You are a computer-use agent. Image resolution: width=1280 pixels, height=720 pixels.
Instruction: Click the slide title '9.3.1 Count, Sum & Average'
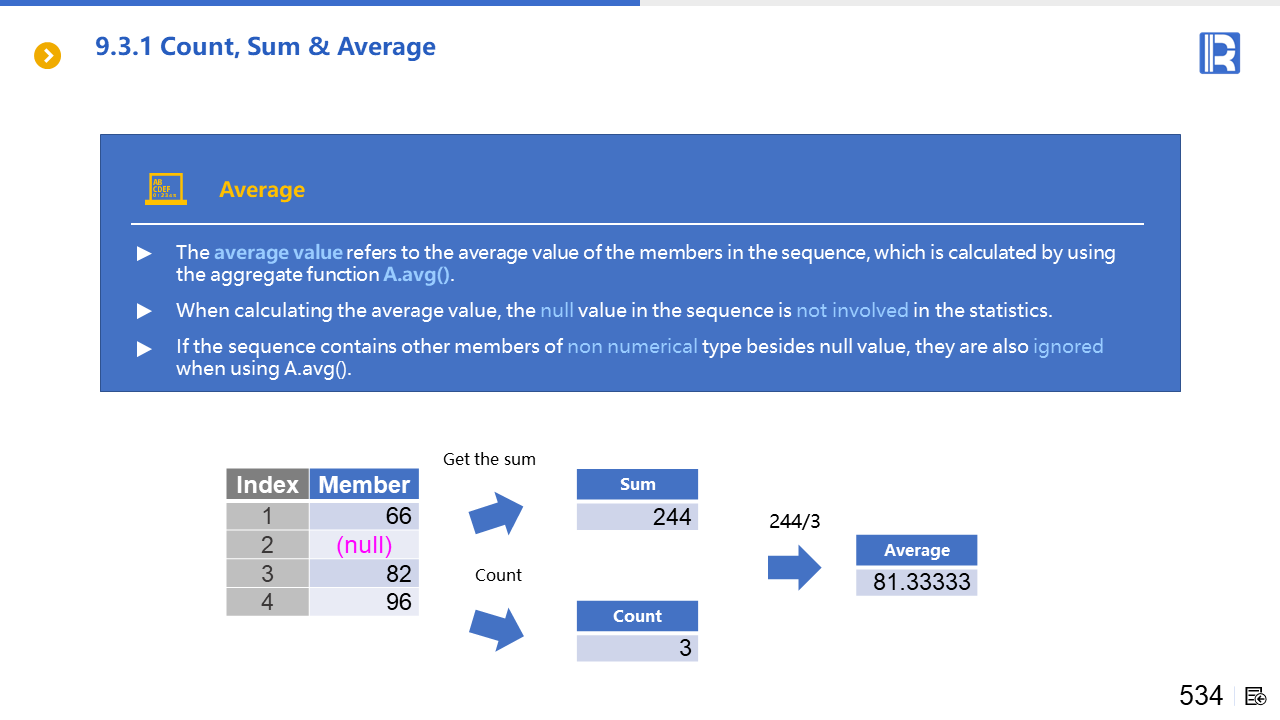(265, 47)
